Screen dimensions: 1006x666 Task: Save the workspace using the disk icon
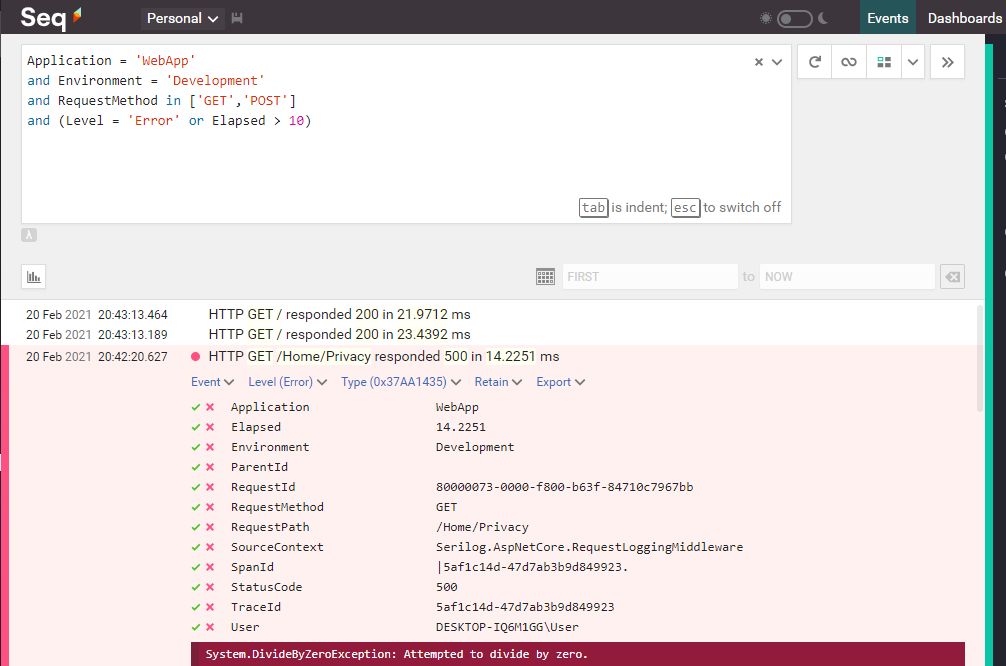237,18
